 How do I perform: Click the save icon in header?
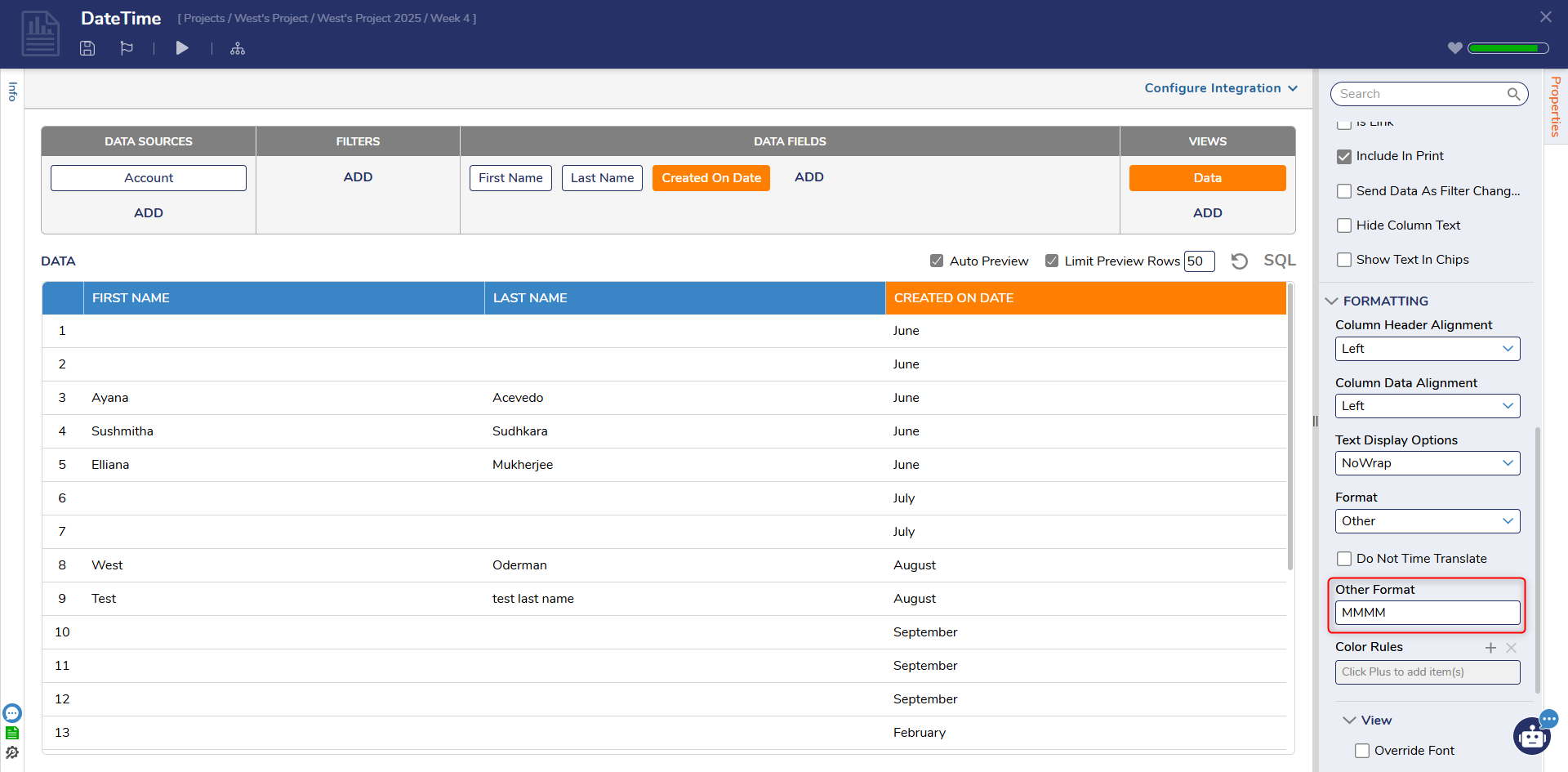point(87,48)
